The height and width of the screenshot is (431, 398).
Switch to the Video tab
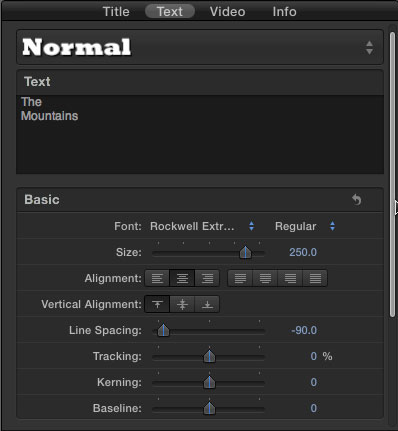point(227,12)
